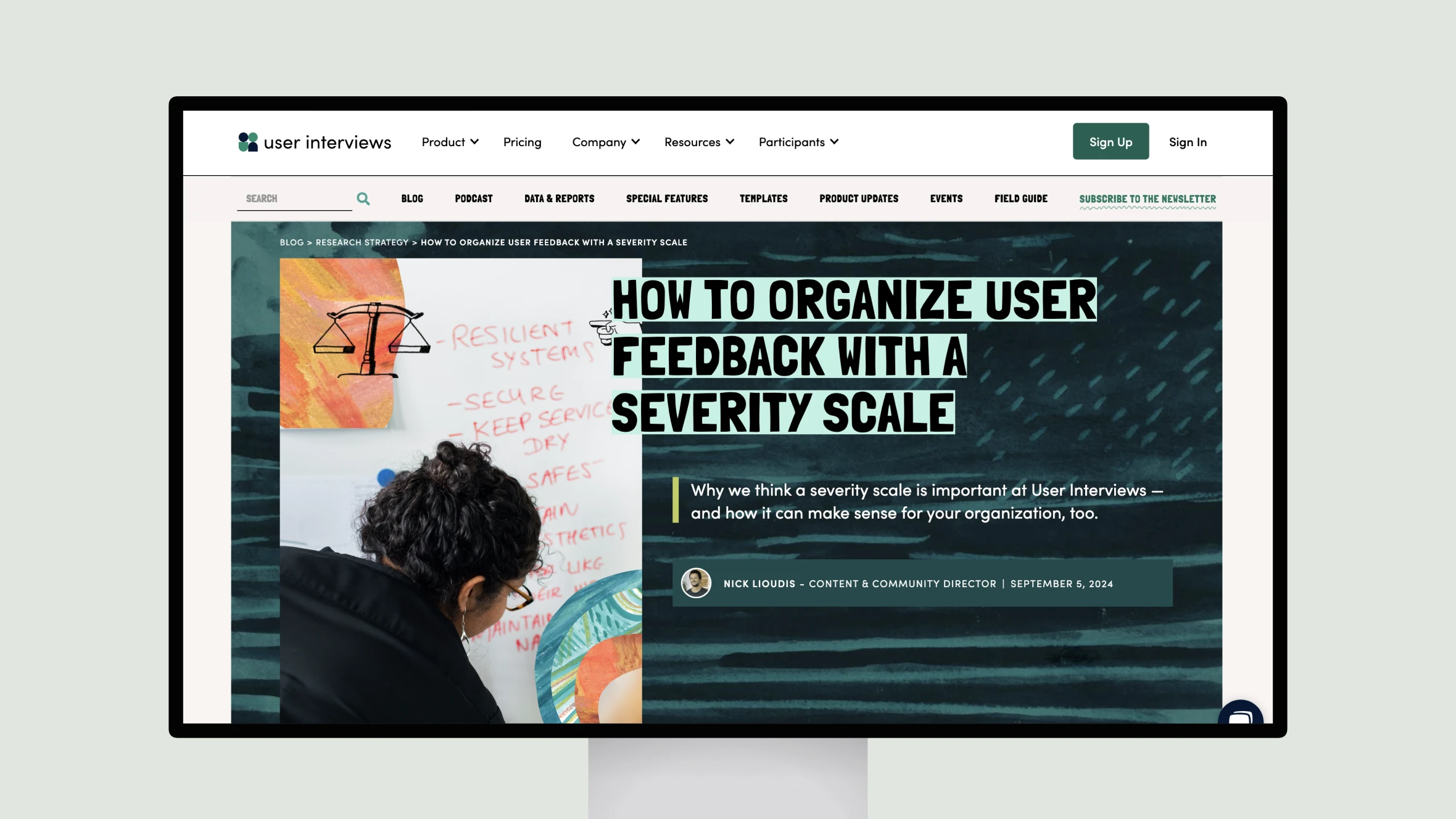Expand the Company dropdown menu

(605, 141)
